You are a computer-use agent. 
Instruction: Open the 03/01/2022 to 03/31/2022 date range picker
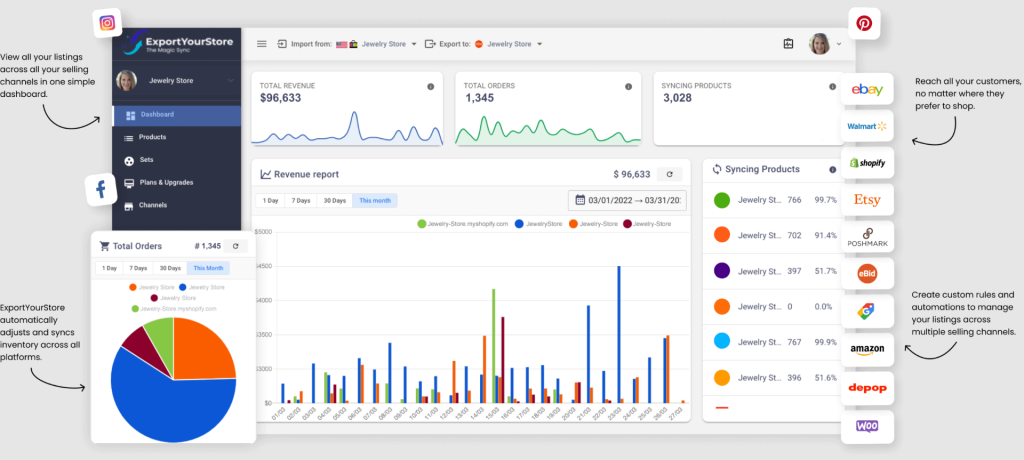click(628, 200)
